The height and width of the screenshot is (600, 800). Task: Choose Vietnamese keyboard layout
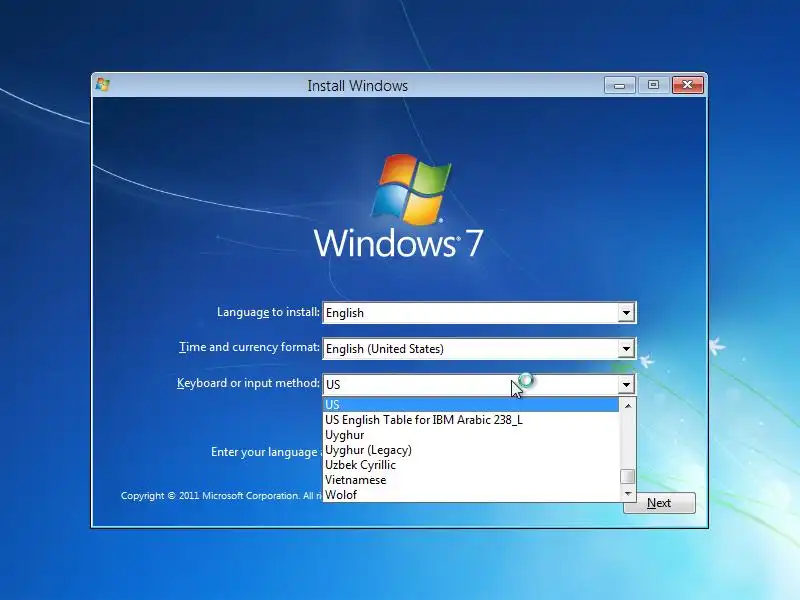471,480
